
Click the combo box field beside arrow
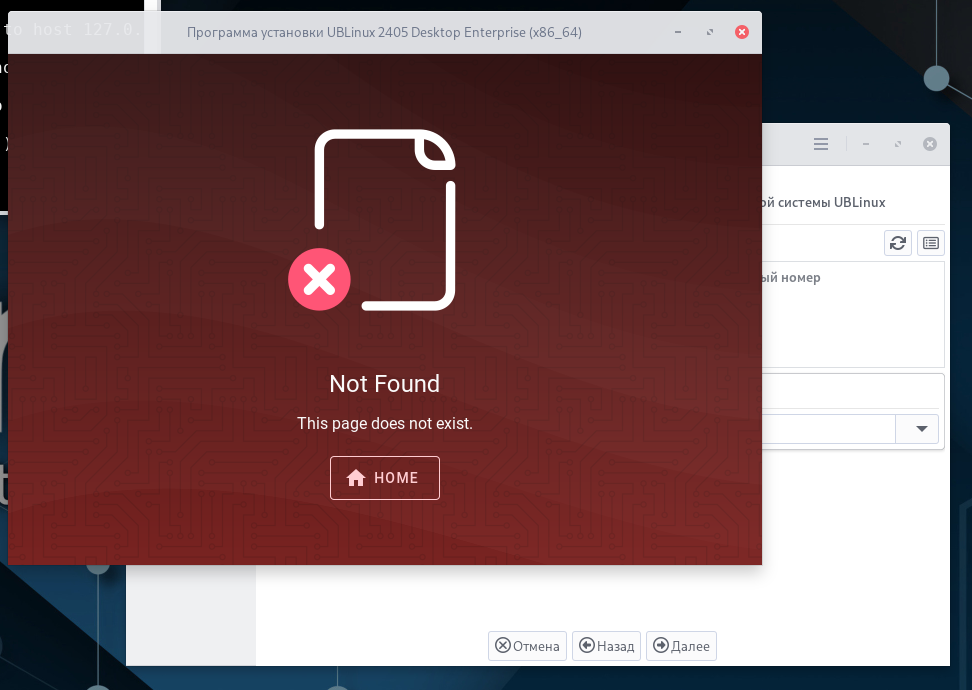[828, 428]
